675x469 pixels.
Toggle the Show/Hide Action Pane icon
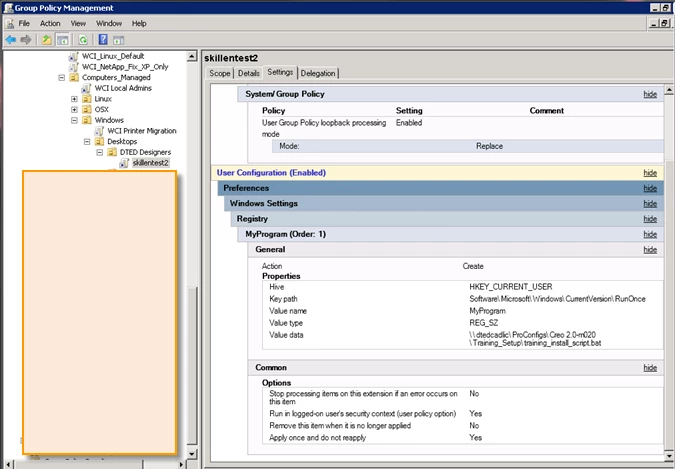118,40
